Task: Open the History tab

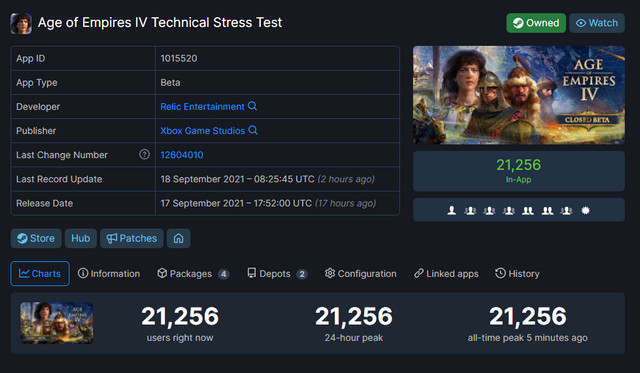Action: coord(517,273)
